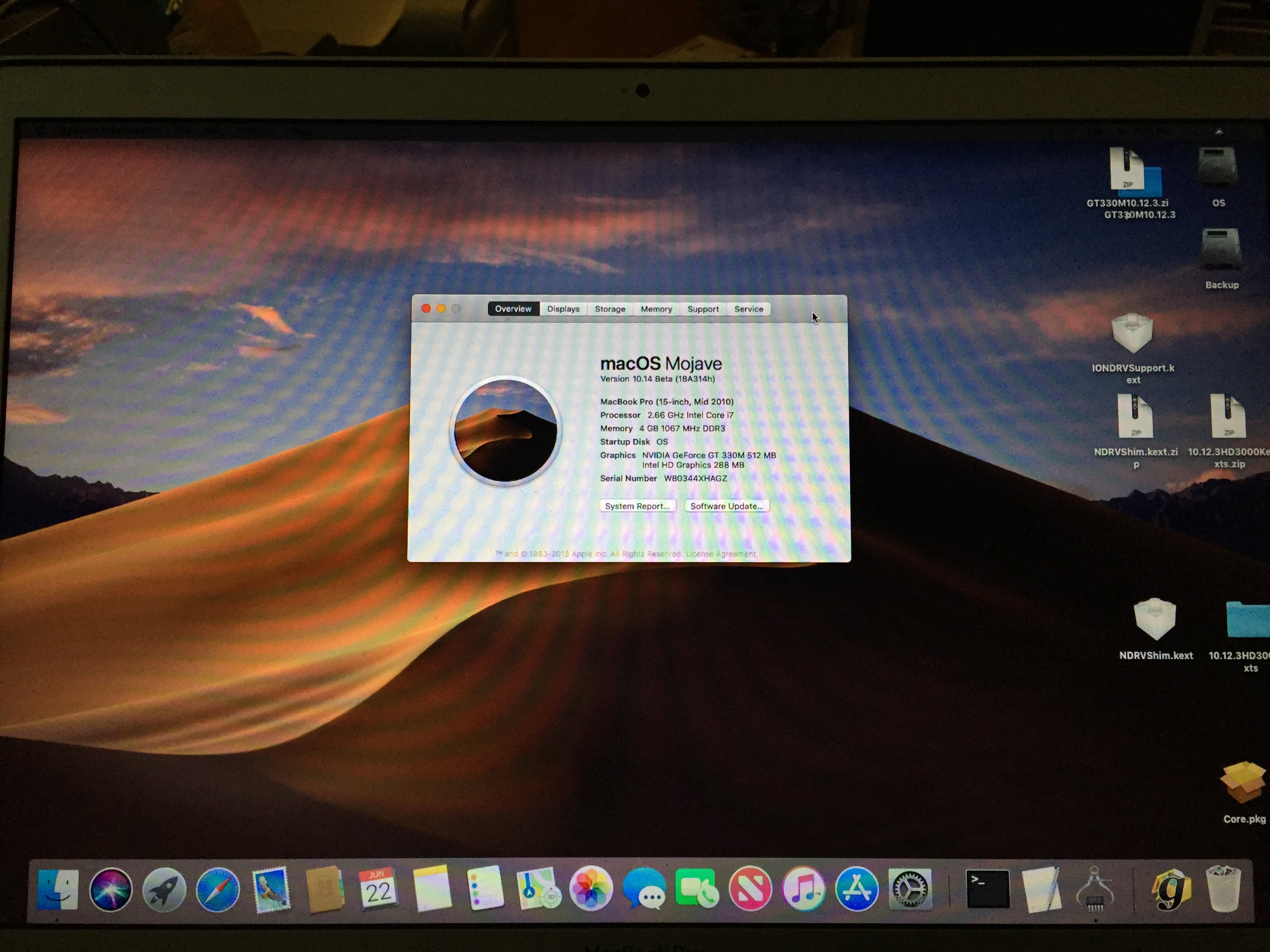Switch to the Storage tab
Screen dimensions: 1270x952
(610, 309)
